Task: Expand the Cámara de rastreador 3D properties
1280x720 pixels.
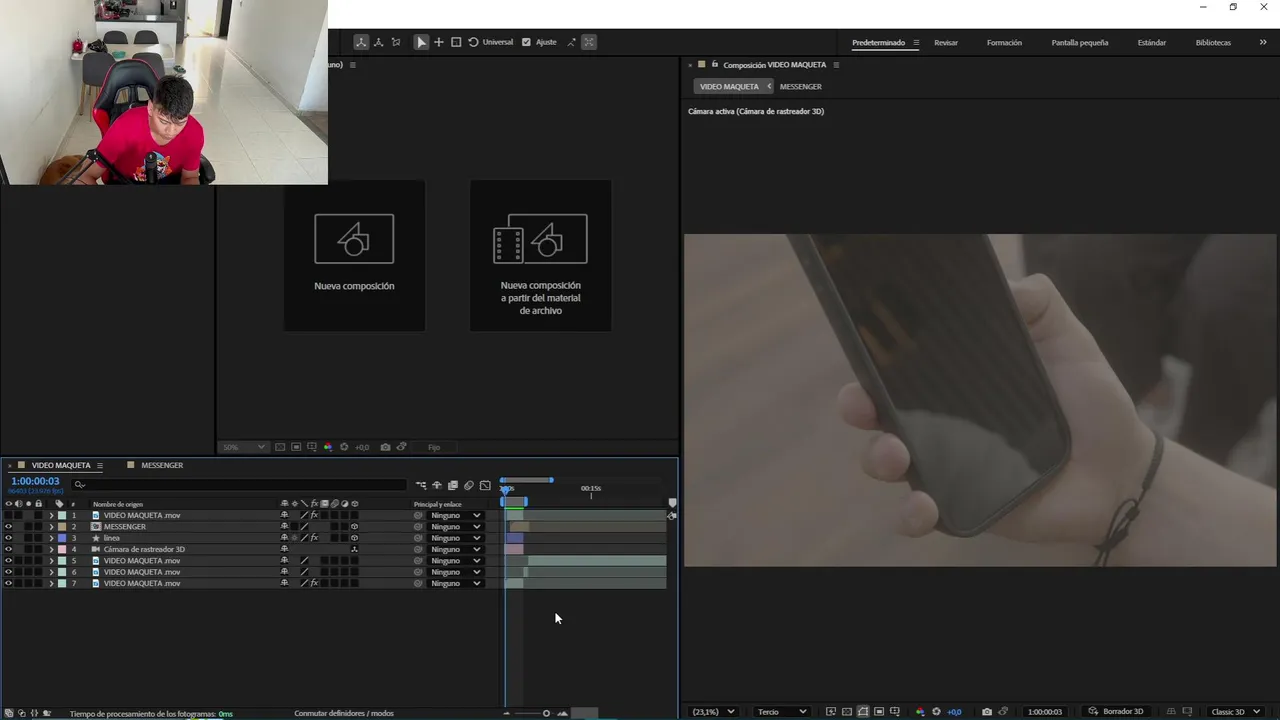Action: tap(51, 549)
